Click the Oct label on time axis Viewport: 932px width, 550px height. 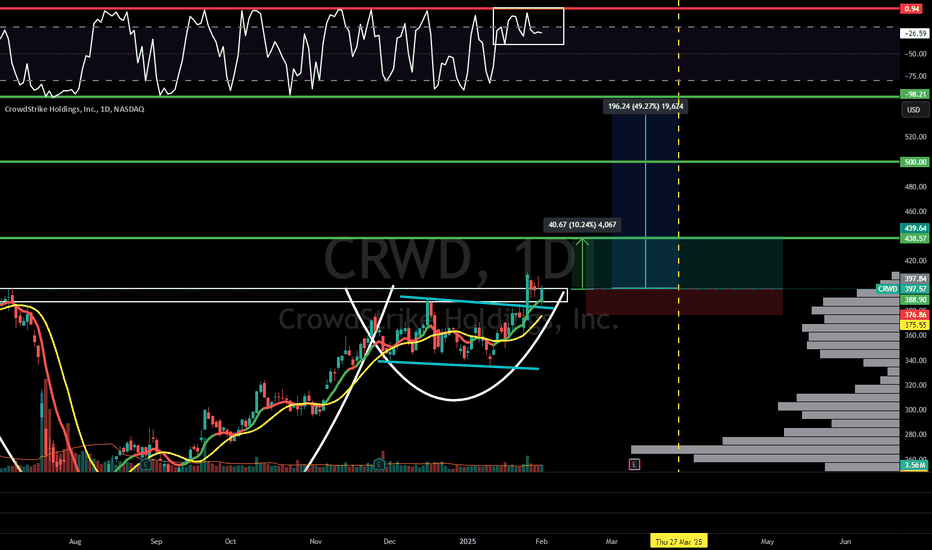point(230,542)
